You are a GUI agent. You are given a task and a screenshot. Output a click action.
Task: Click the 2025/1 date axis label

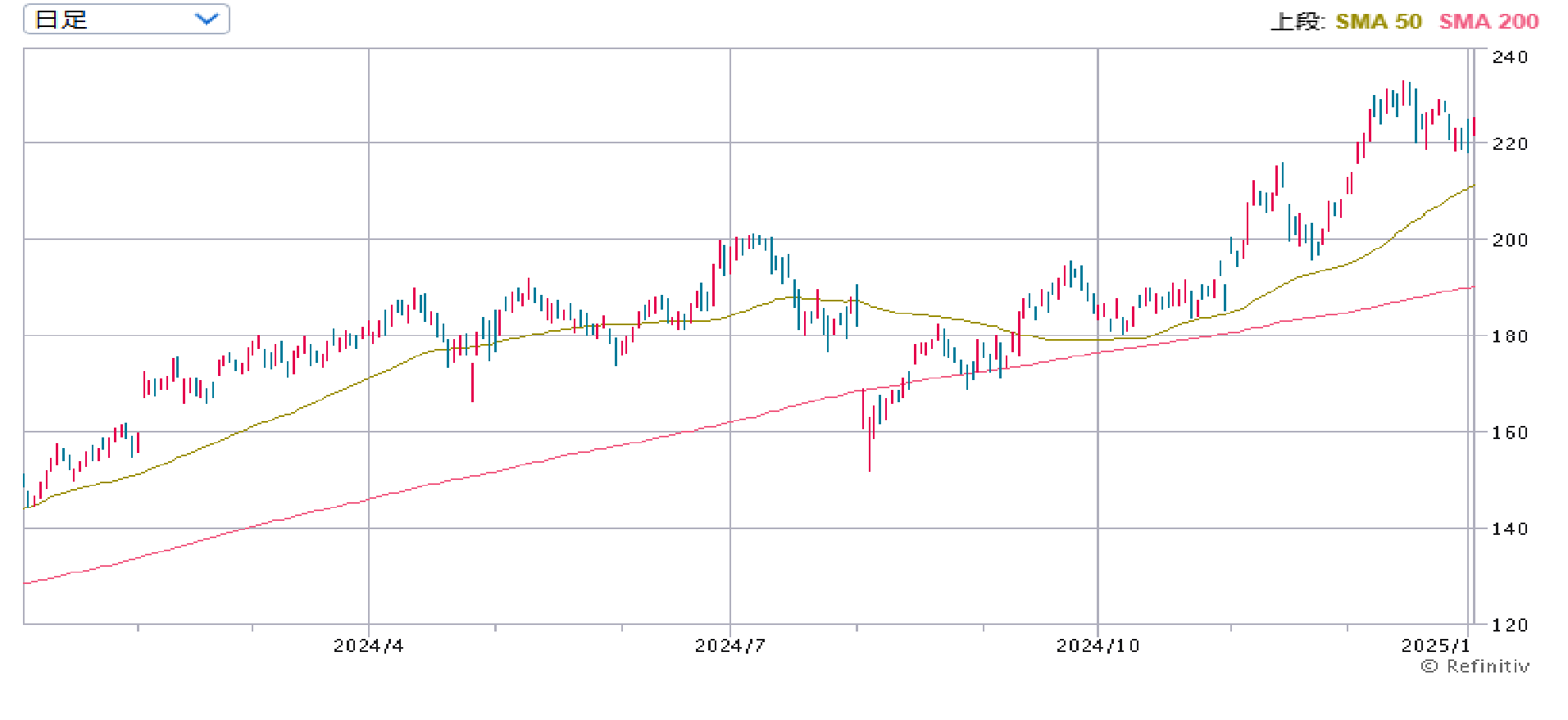(x=1435, y=646)
